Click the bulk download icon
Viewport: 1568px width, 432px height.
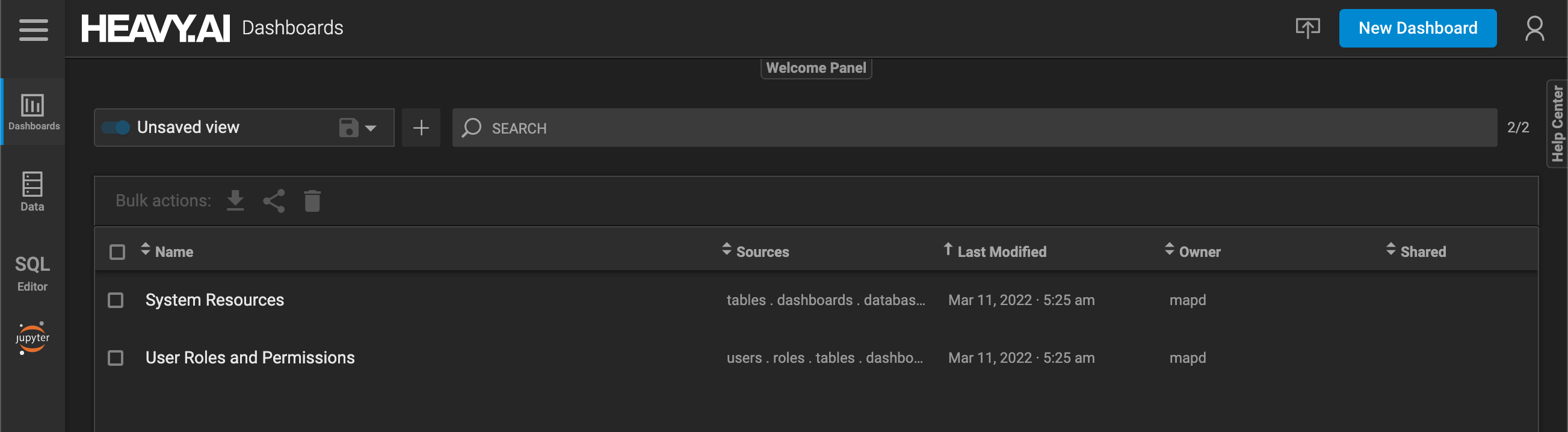(x=235, y=200)
